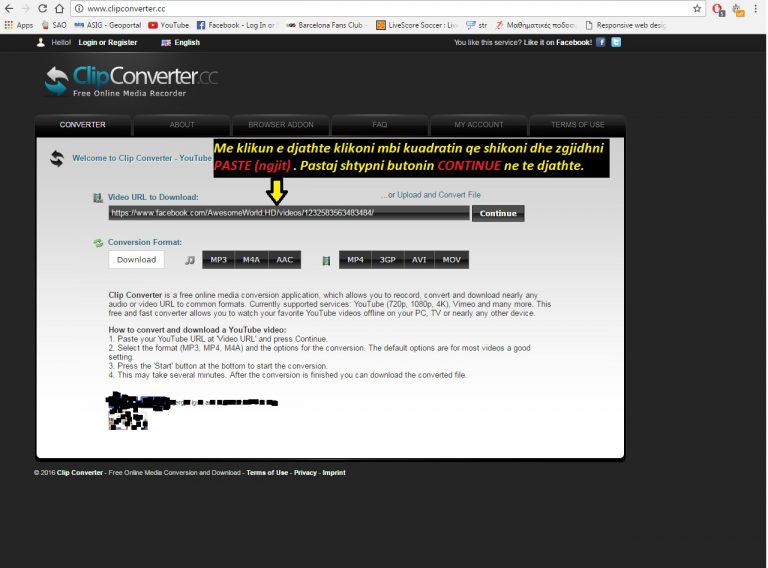Select the MY ACCOUNT tab
The height and width of the screenshot is (568, 768).
point(479,125)
